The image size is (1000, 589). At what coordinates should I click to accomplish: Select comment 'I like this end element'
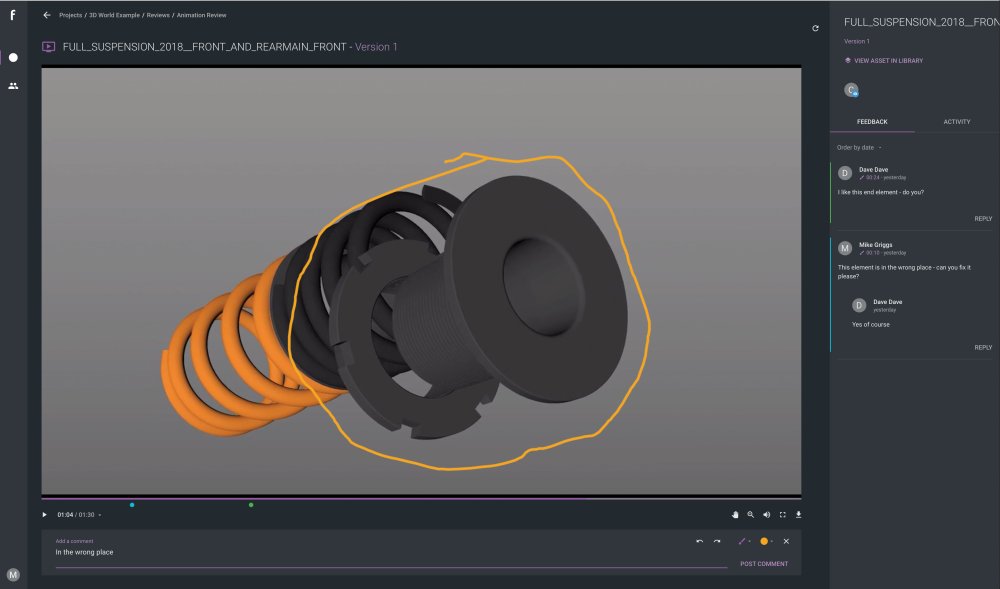(x=881, y=192)
